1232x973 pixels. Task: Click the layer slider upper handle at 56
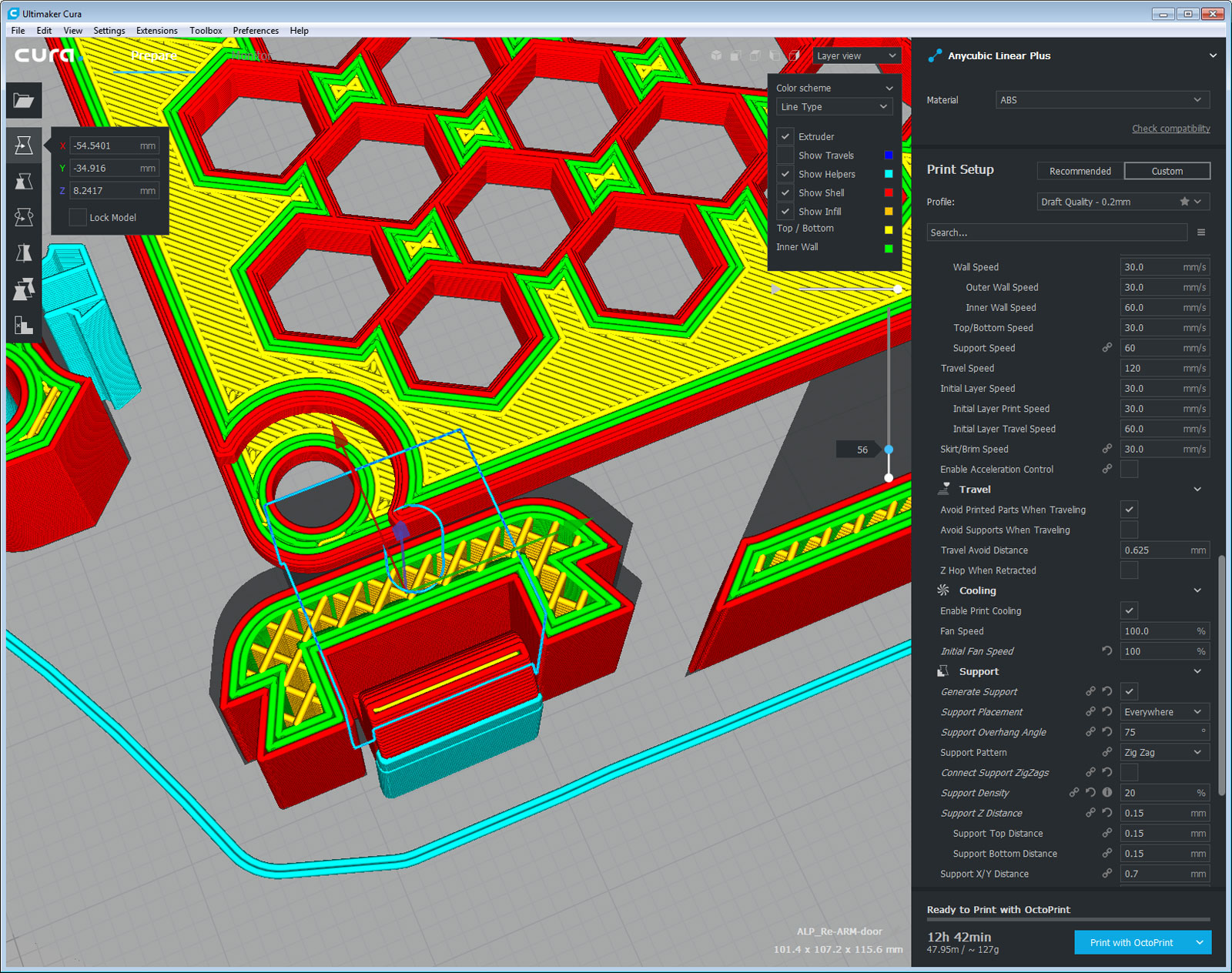click(889, 449)
